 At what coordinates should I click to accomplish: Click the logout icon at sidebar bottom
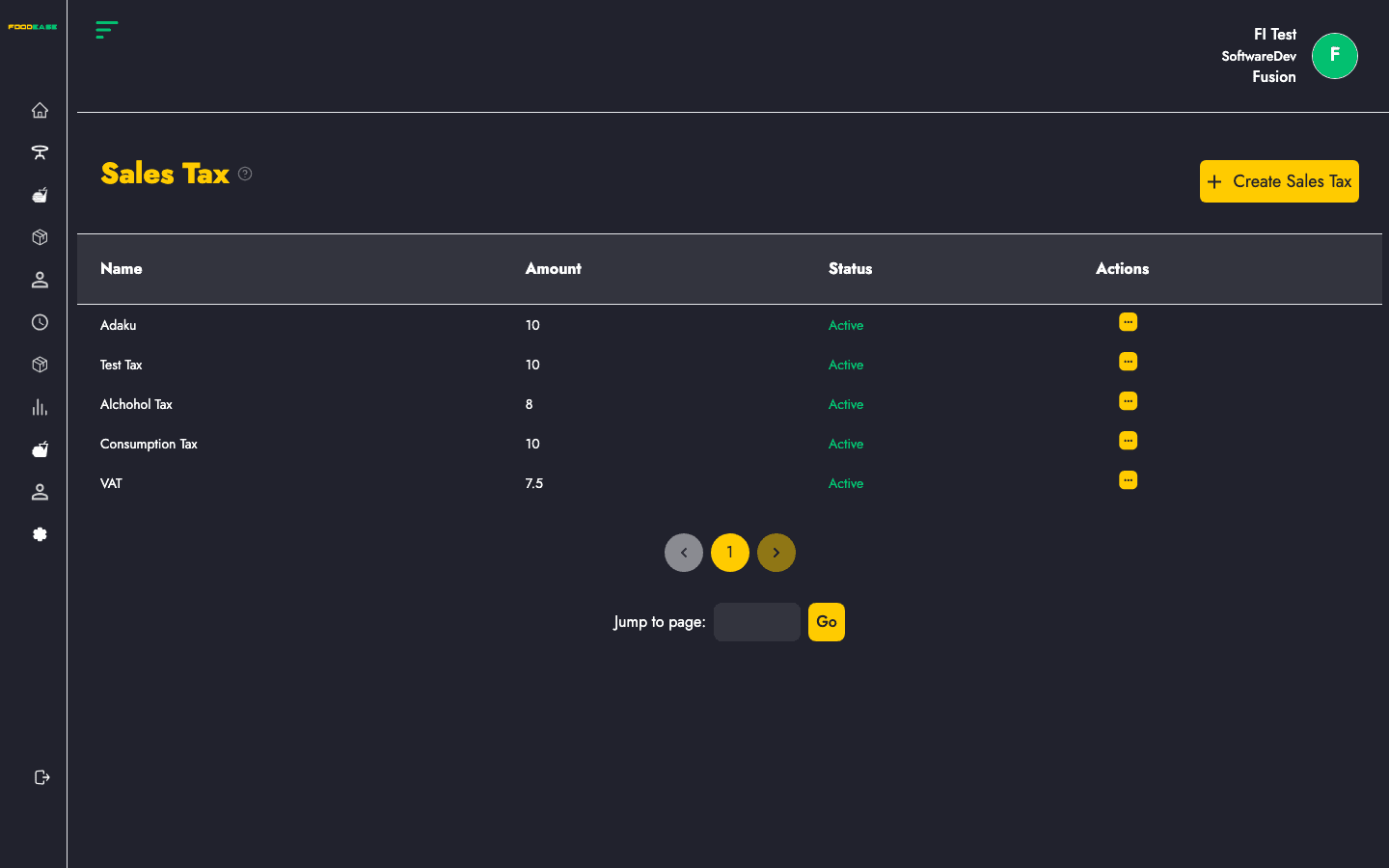click(41, 777)
